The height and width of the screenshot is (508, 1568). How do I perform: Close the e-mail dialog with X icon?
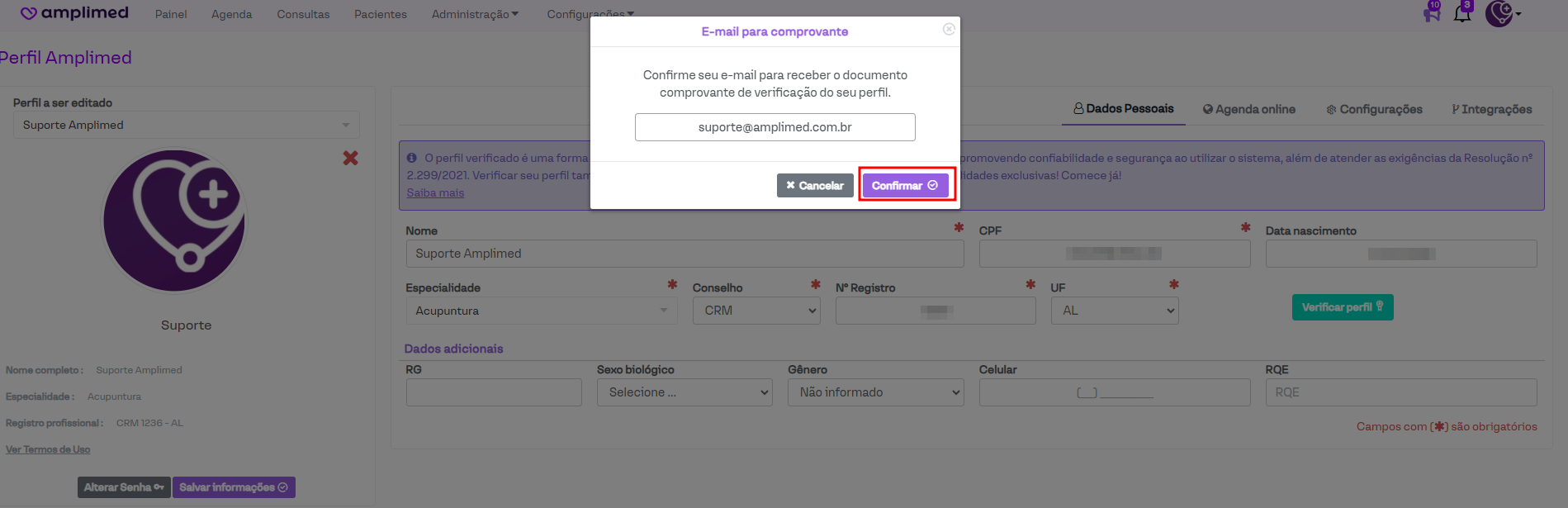coord(949,30)
